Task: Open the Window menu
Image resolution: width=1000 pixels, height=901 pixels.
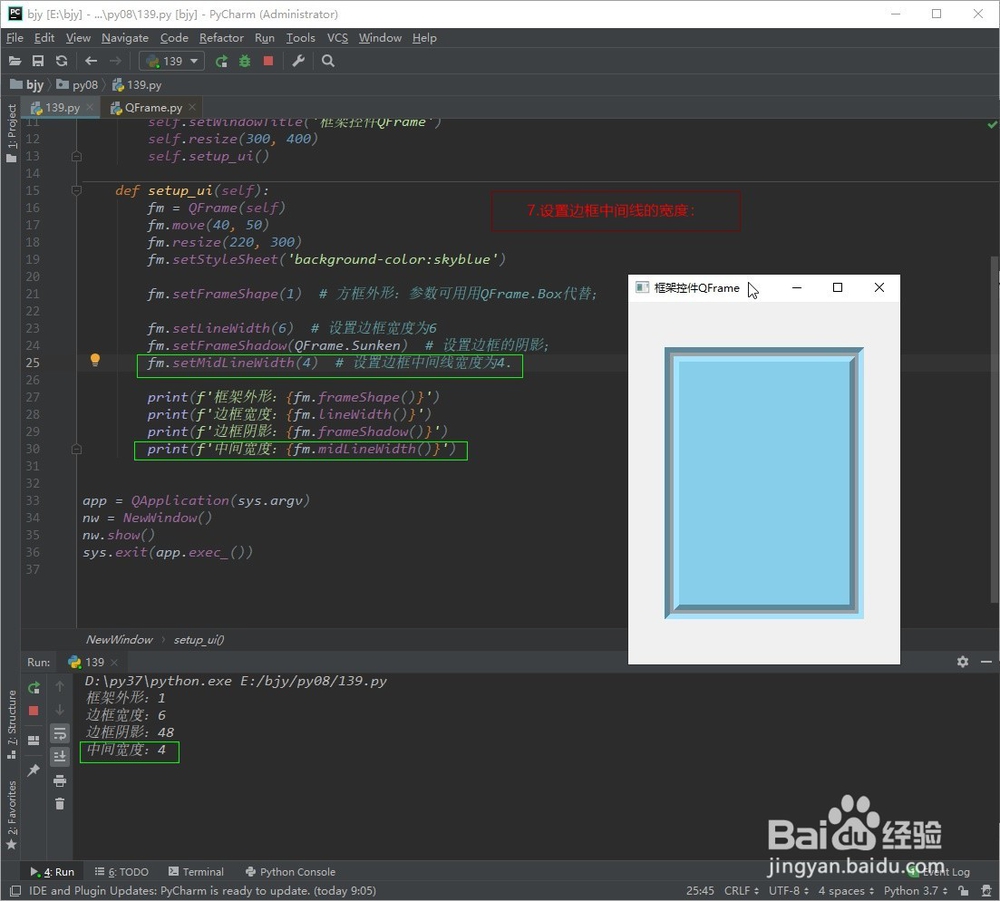Action: (380, 38)
